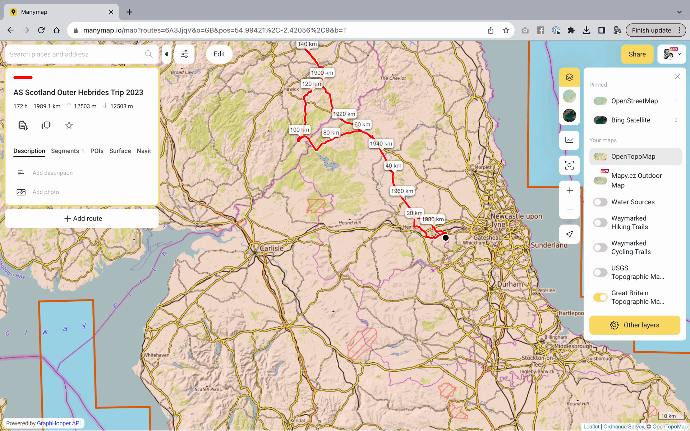690x431 pixels.
Task: Locate my position with arrow icon
Action: tap(569, 234)
